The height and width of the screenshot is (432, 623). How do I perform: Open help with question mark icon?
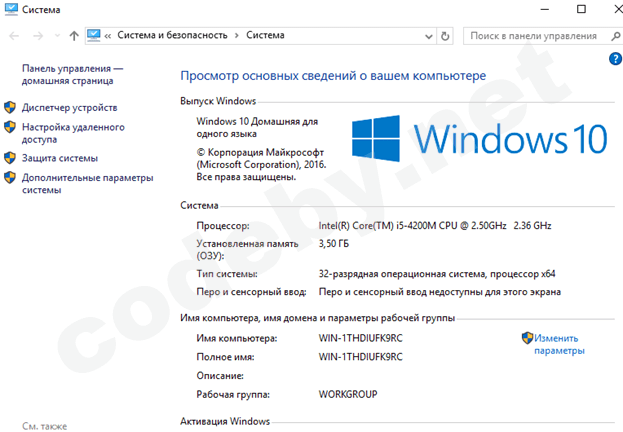click(x=615, y=59)
